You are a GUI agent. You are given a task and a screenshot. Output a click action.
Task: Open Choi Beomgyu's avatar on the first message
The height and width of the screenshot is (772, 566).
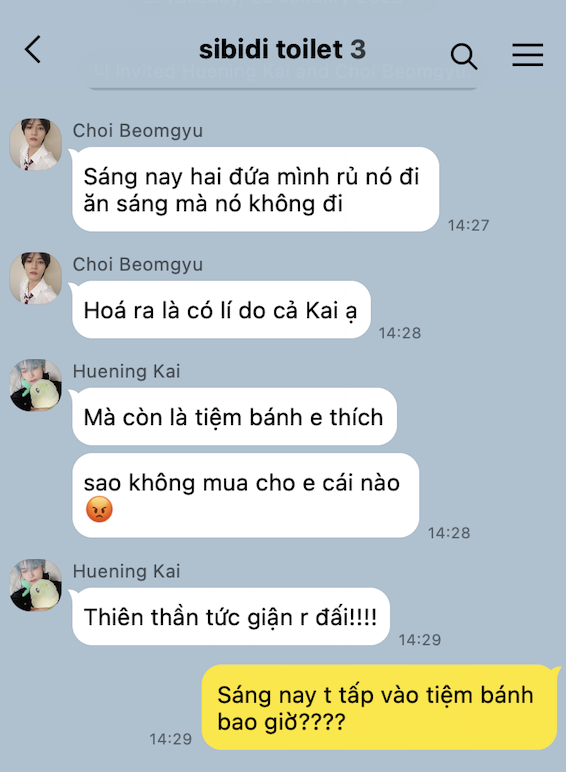point(35,144)
